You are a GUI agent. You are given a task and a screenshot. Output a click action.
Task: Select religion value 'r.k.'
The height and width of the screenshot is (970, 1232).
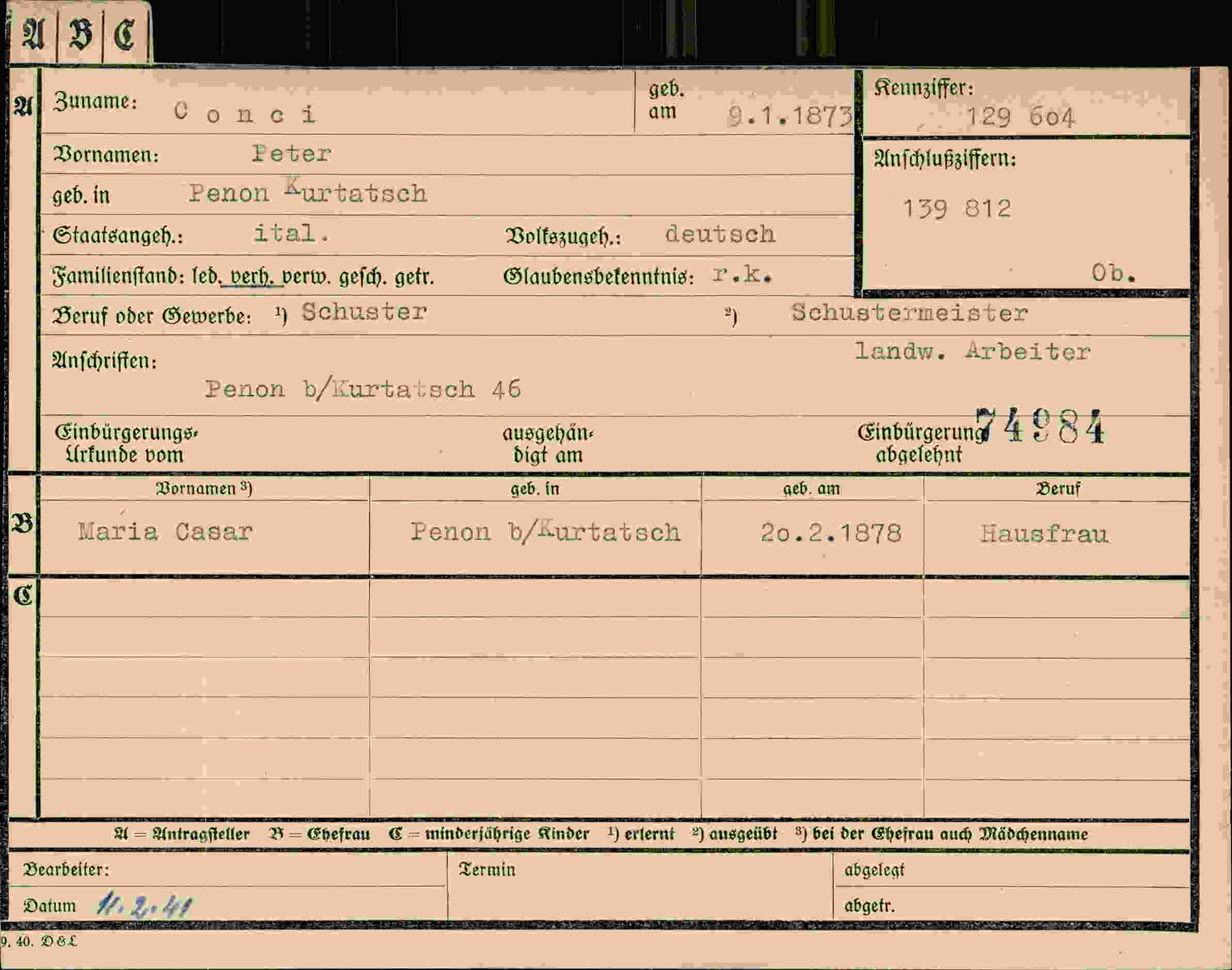(742, 275)
